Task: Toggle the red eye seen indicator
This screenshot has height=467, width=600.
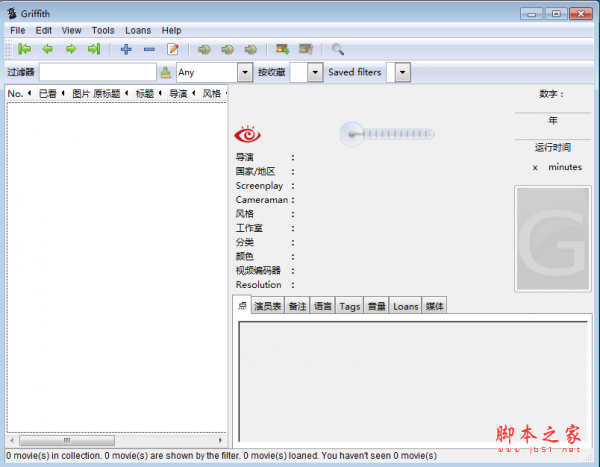Action: (x=248, y=134)
